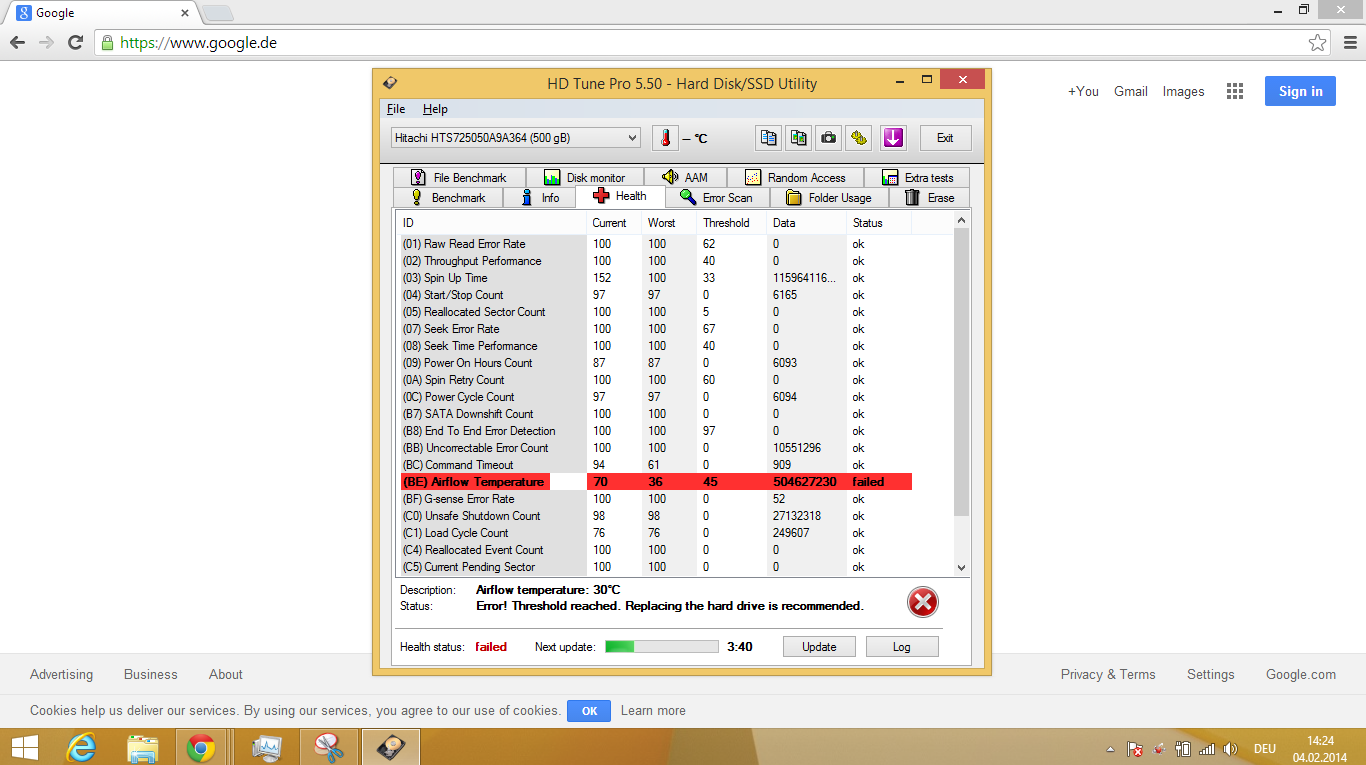Image resolution: width=1366 pixels, height=765 pixels.
Task: Switch to the Error Scan tab
Action: coord(716,197)
